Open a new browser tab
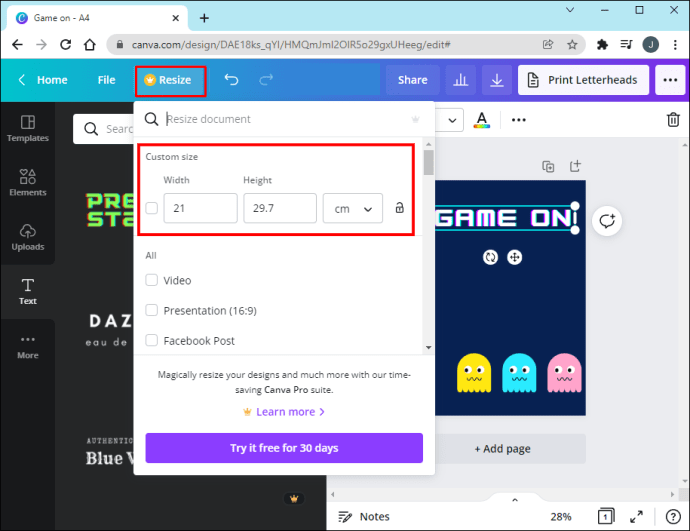690x531 pixels. (204, 18)
